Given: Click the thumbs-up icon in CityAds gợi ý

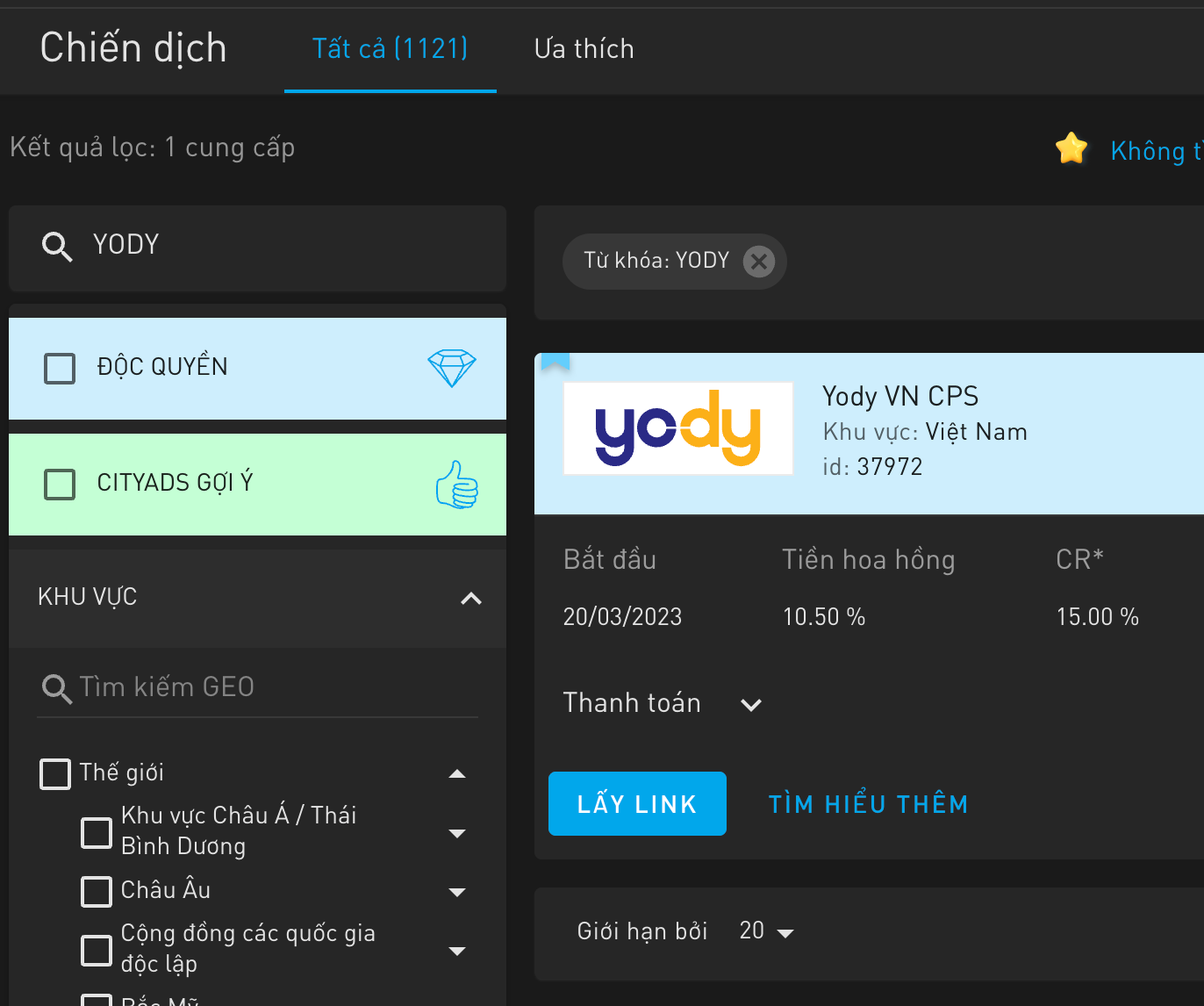Looking at the screenshot, I should (456, 485).
